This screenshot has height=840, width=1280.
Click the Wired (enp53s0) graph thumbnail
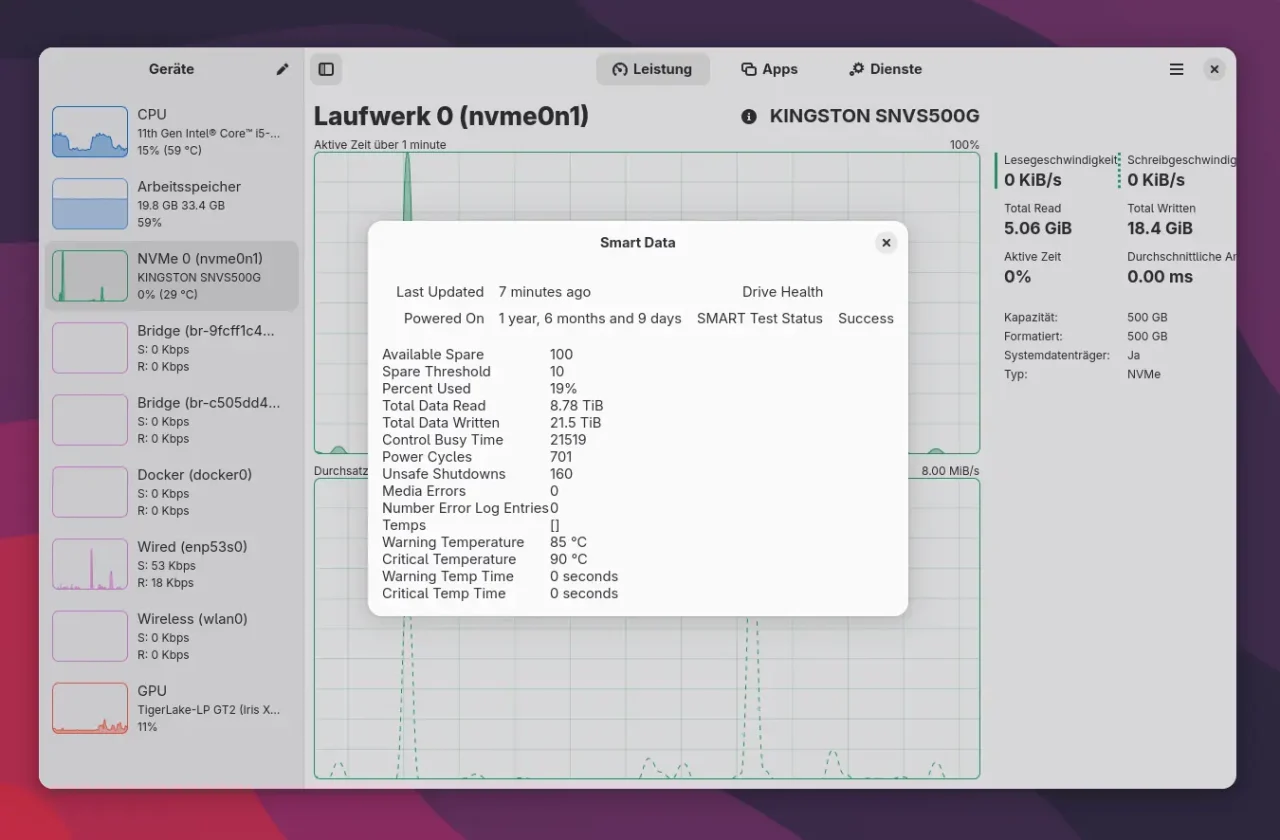point(90,564)
